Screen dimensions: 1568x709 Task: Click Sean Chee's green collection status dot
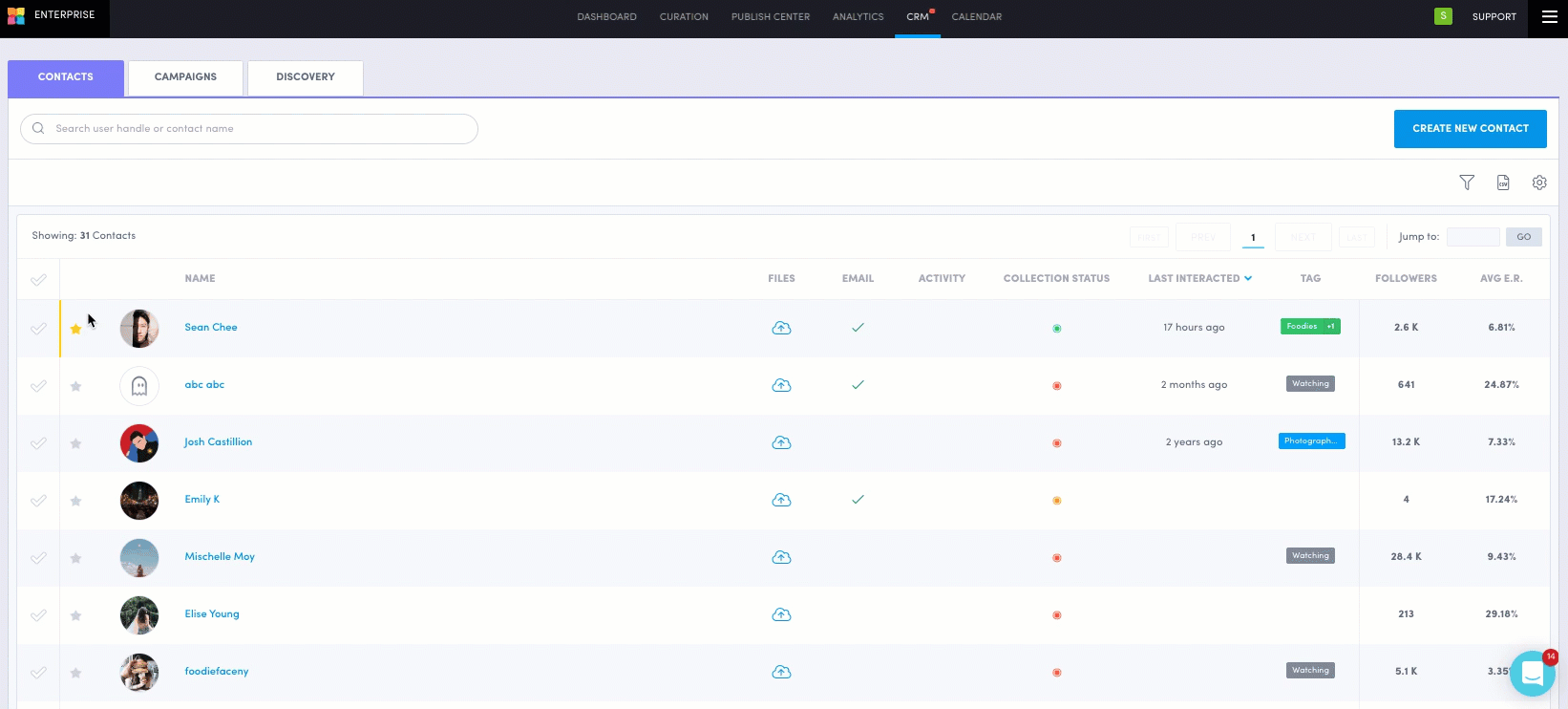tap(1056, 329)
